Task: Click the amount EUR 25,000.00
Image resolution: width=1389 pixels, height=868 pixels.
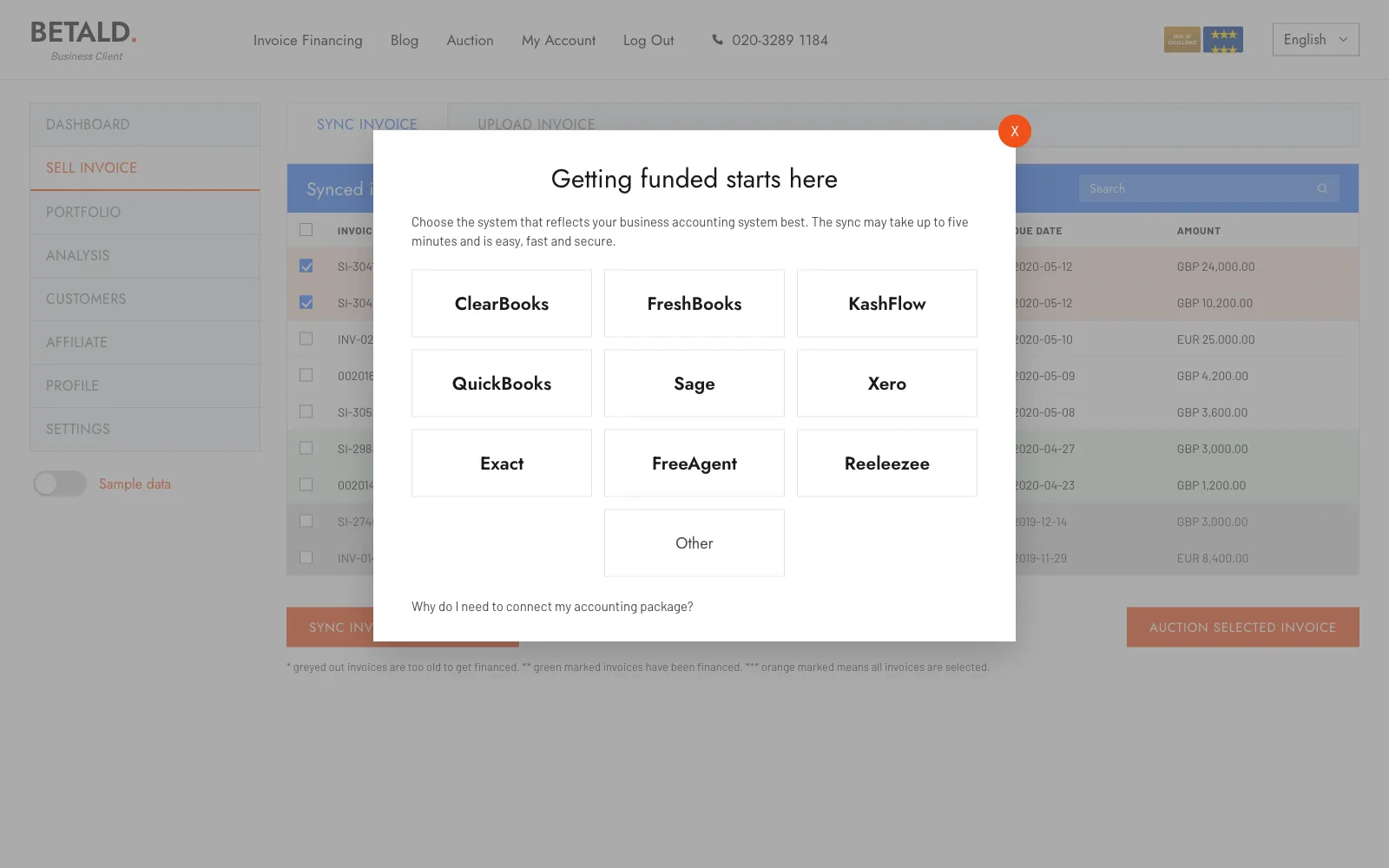Action: (x=1215, y=339)
